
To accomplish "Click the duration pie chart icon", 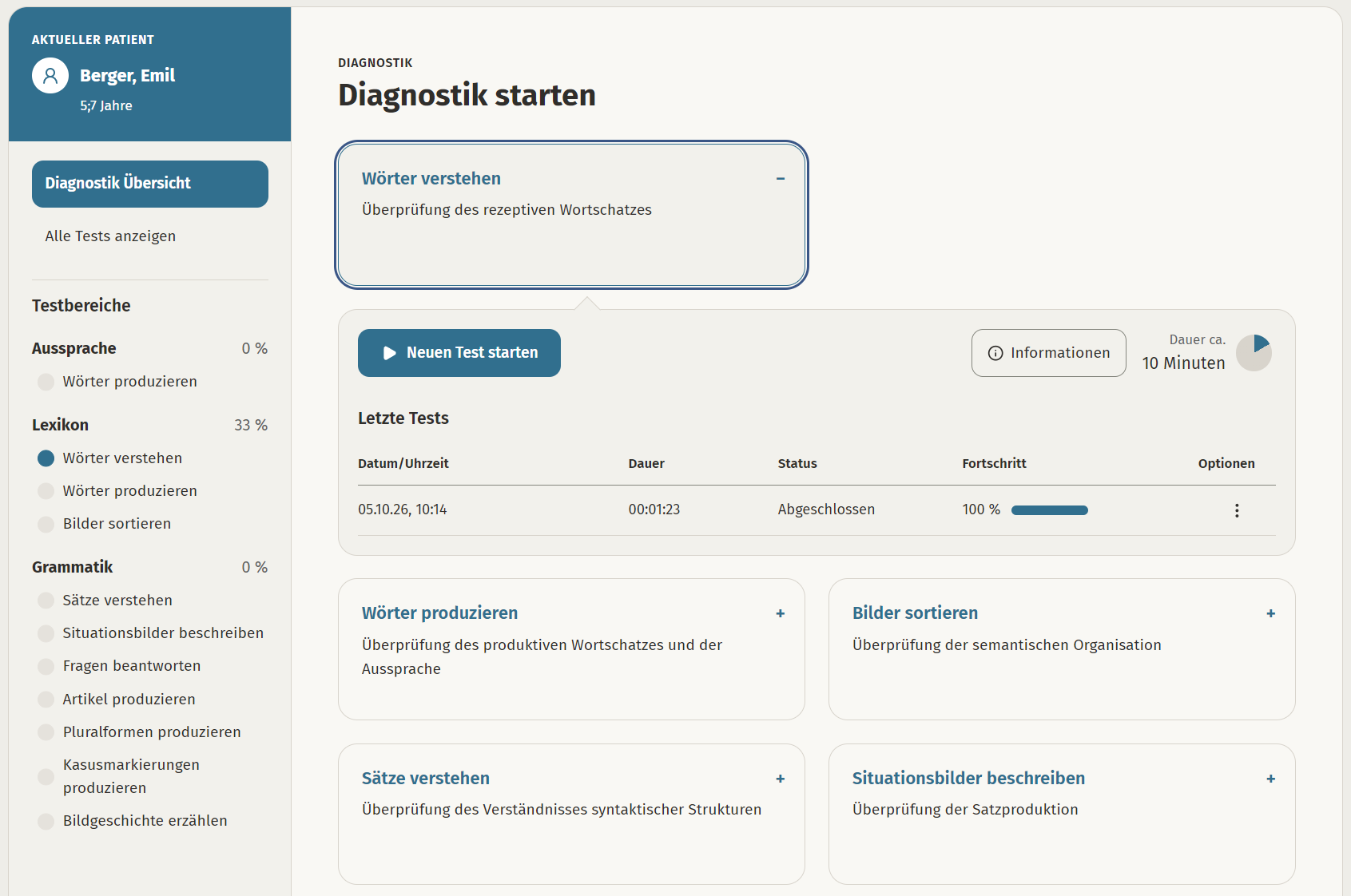I will click(x=1254, y=353).
